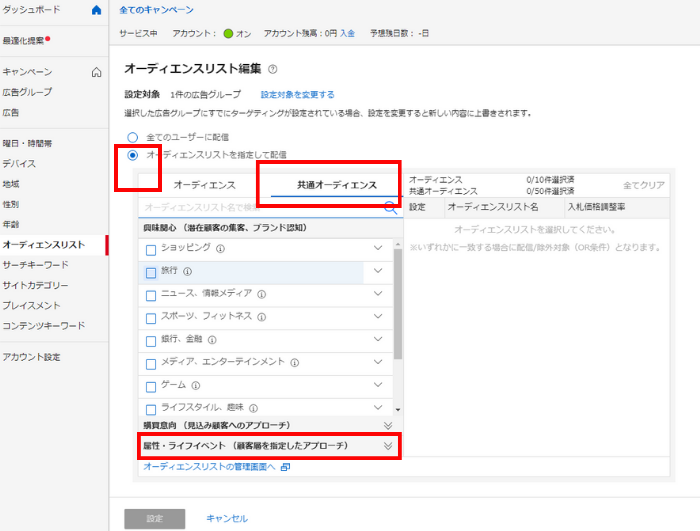This screenshot has width=700, height=531.
Task: Open 年齢 in sidebar
Action: click(11, 224)
